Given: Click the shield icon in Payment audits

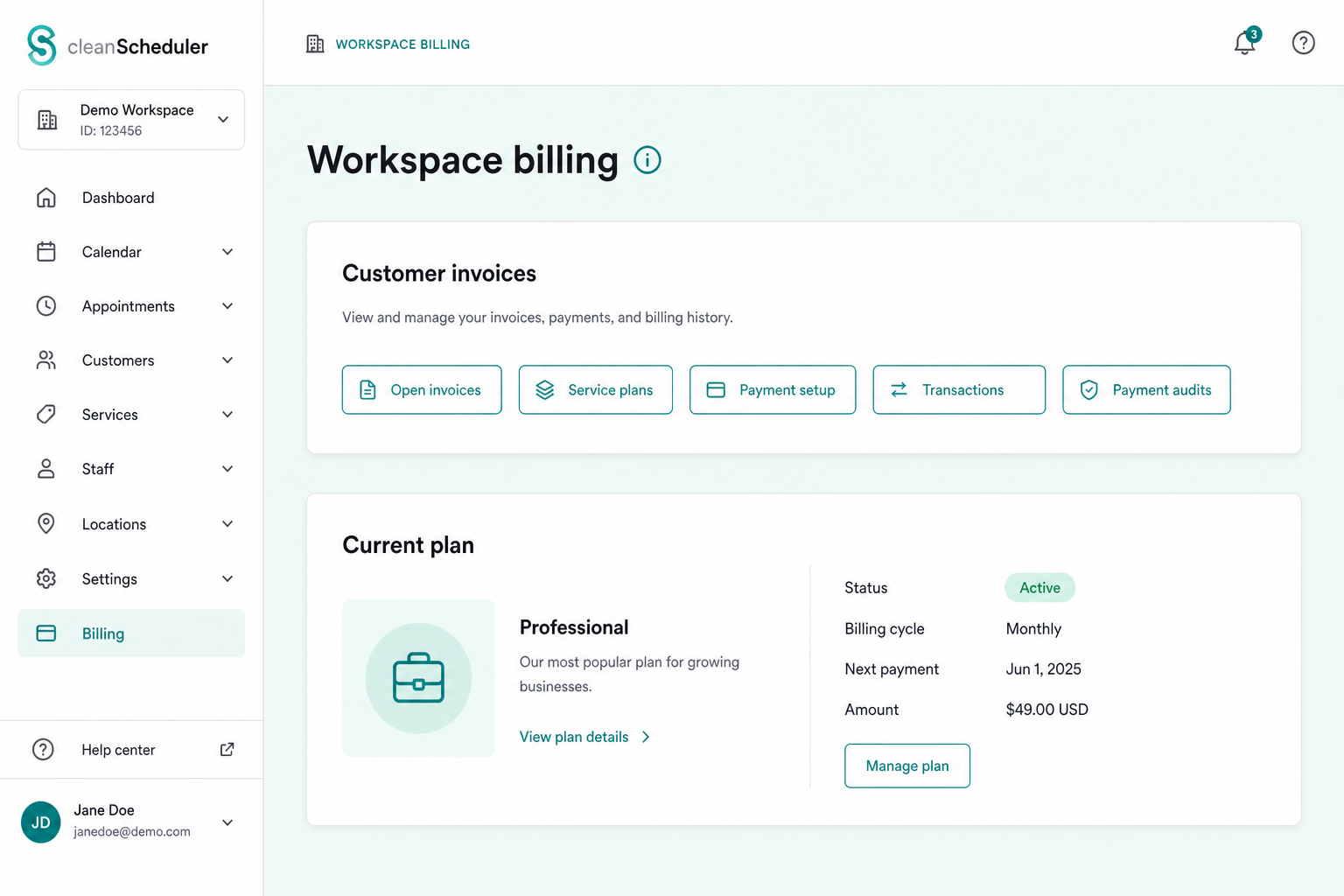Looking at the screenshot, I should [x=1089, y=390].
